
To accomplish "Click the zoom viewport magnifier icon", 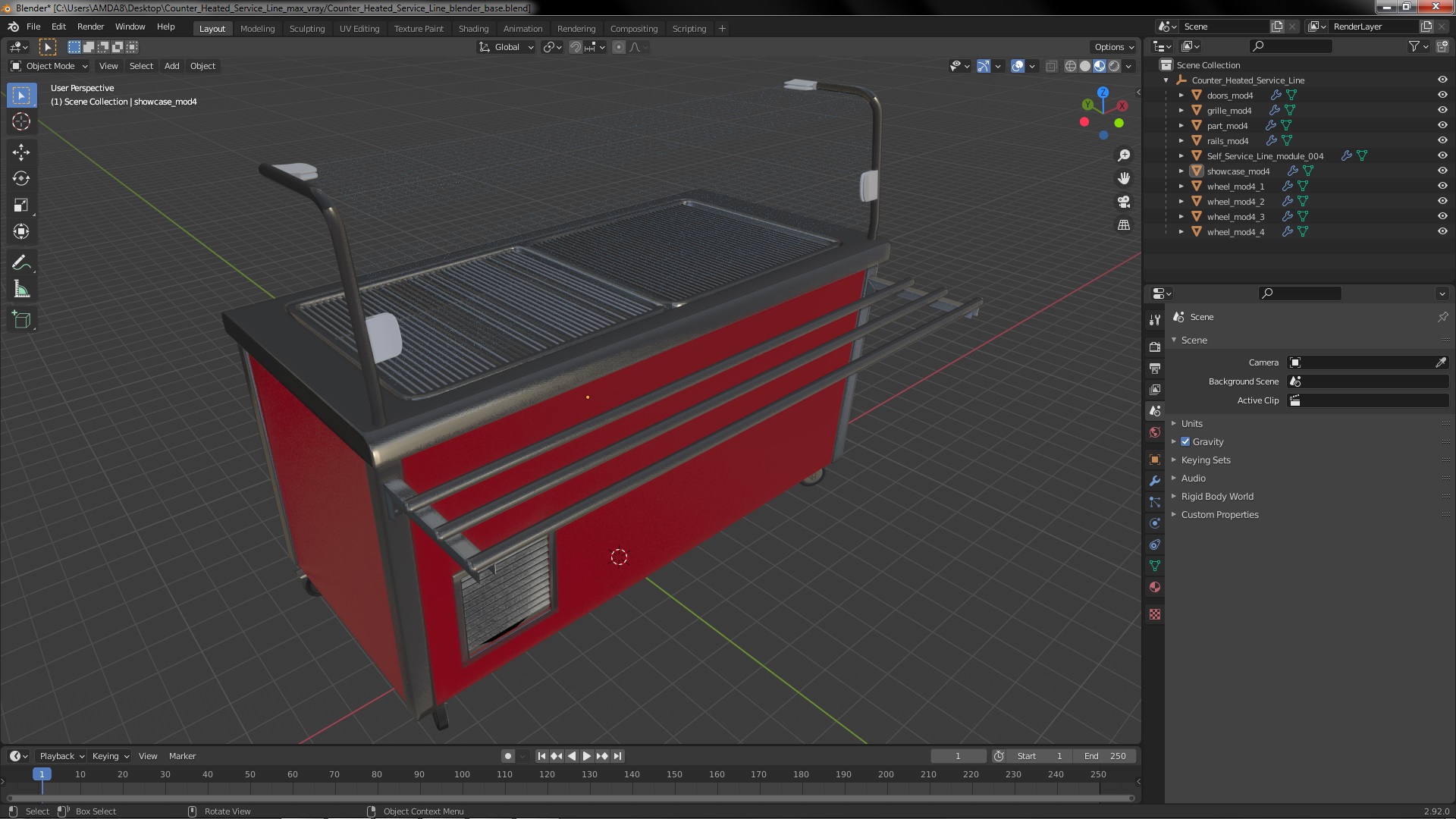I will click(1124, 155).
